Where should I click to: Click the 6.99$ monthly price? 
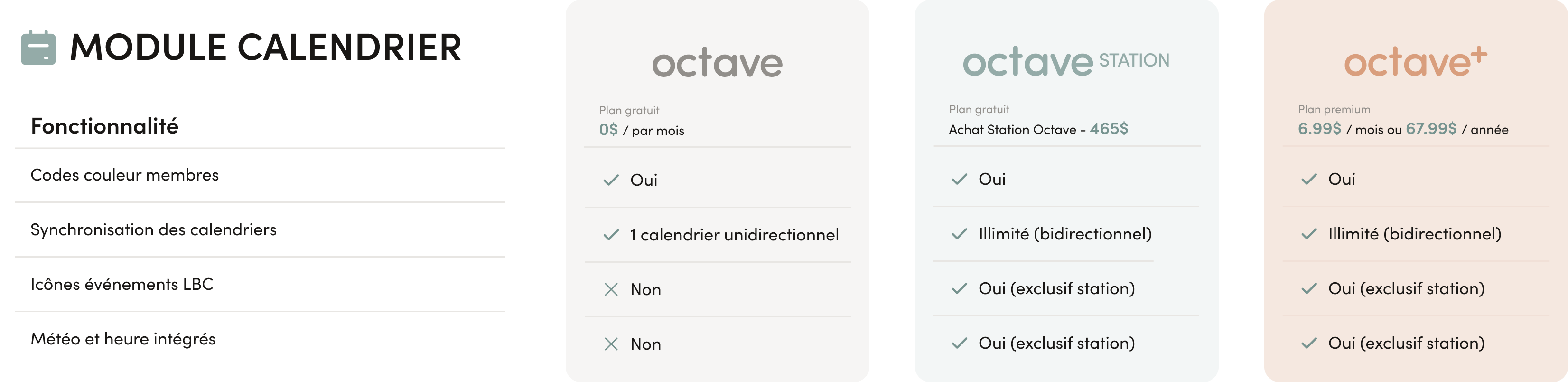(x=1319, y=129)
